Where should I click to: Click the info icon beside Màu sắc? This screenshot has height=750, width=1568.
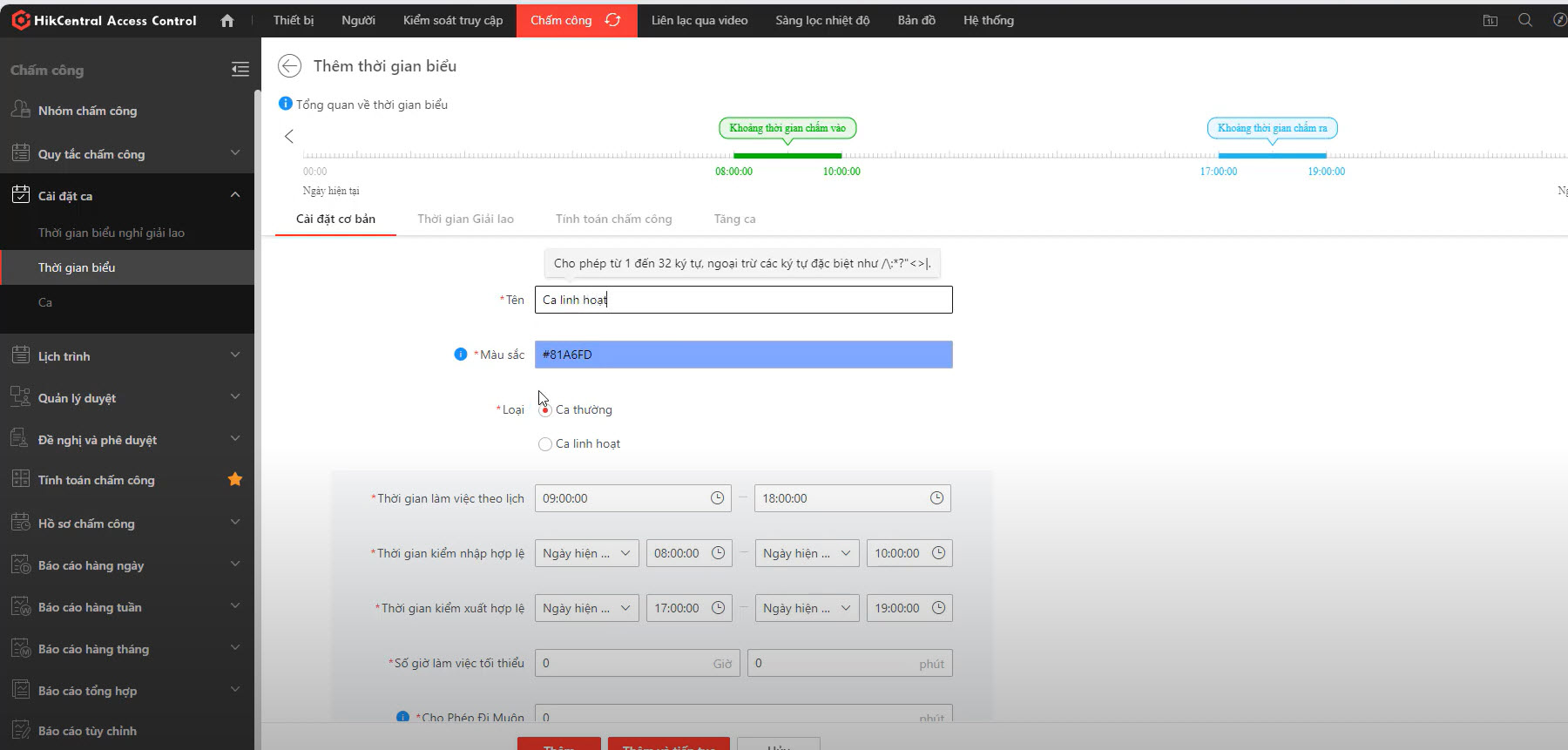click(461, 355)
